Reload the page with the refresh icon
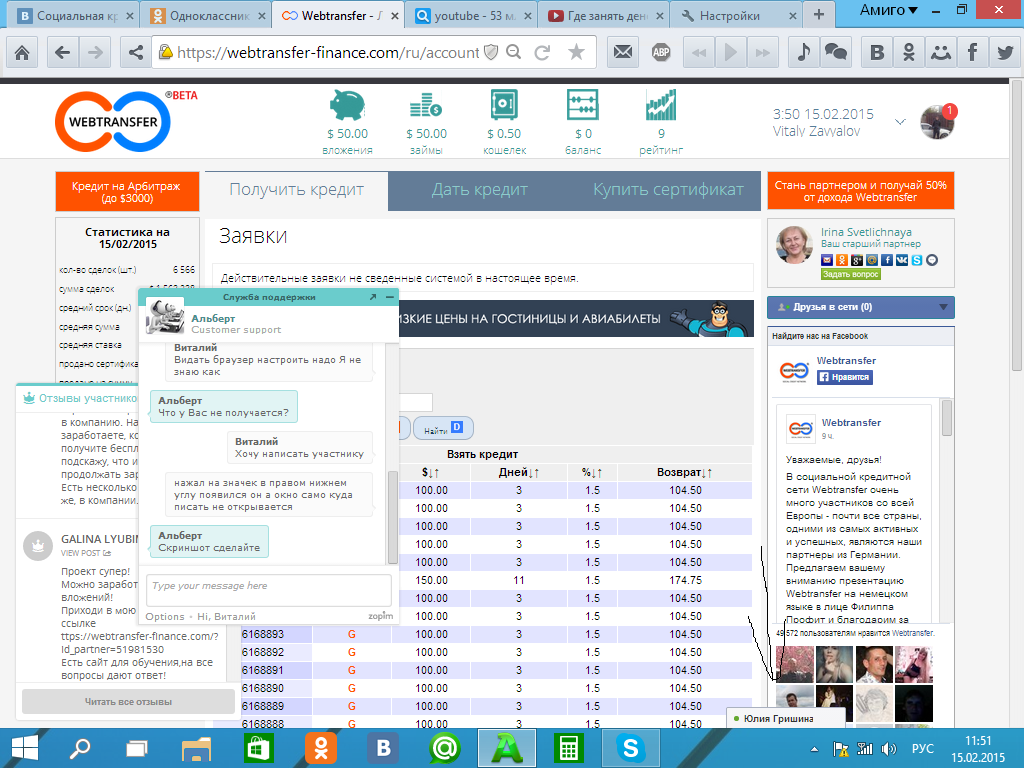This screenshot has width=1024, height=768. click(x=542, y=52)
